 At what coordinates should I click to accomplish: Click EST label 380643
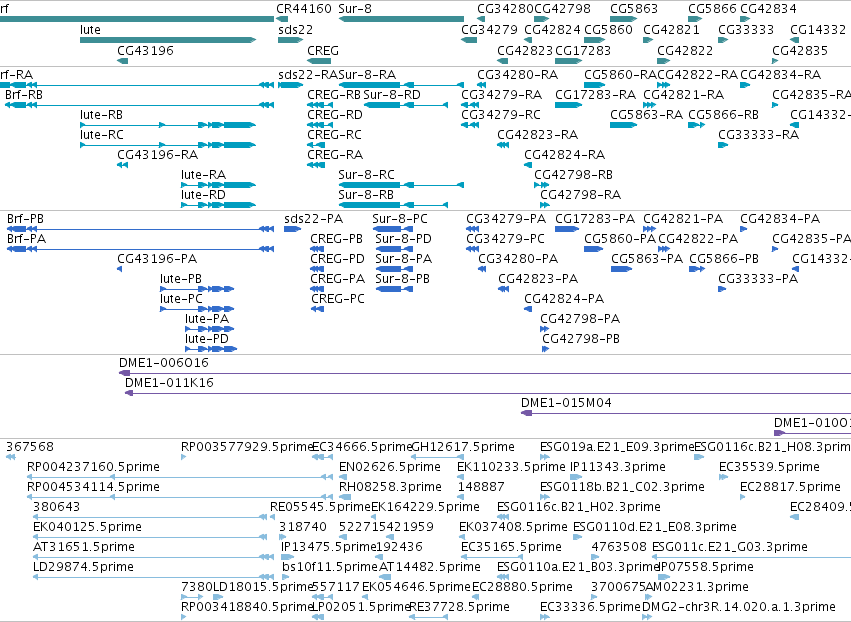(x=56, y=507)
